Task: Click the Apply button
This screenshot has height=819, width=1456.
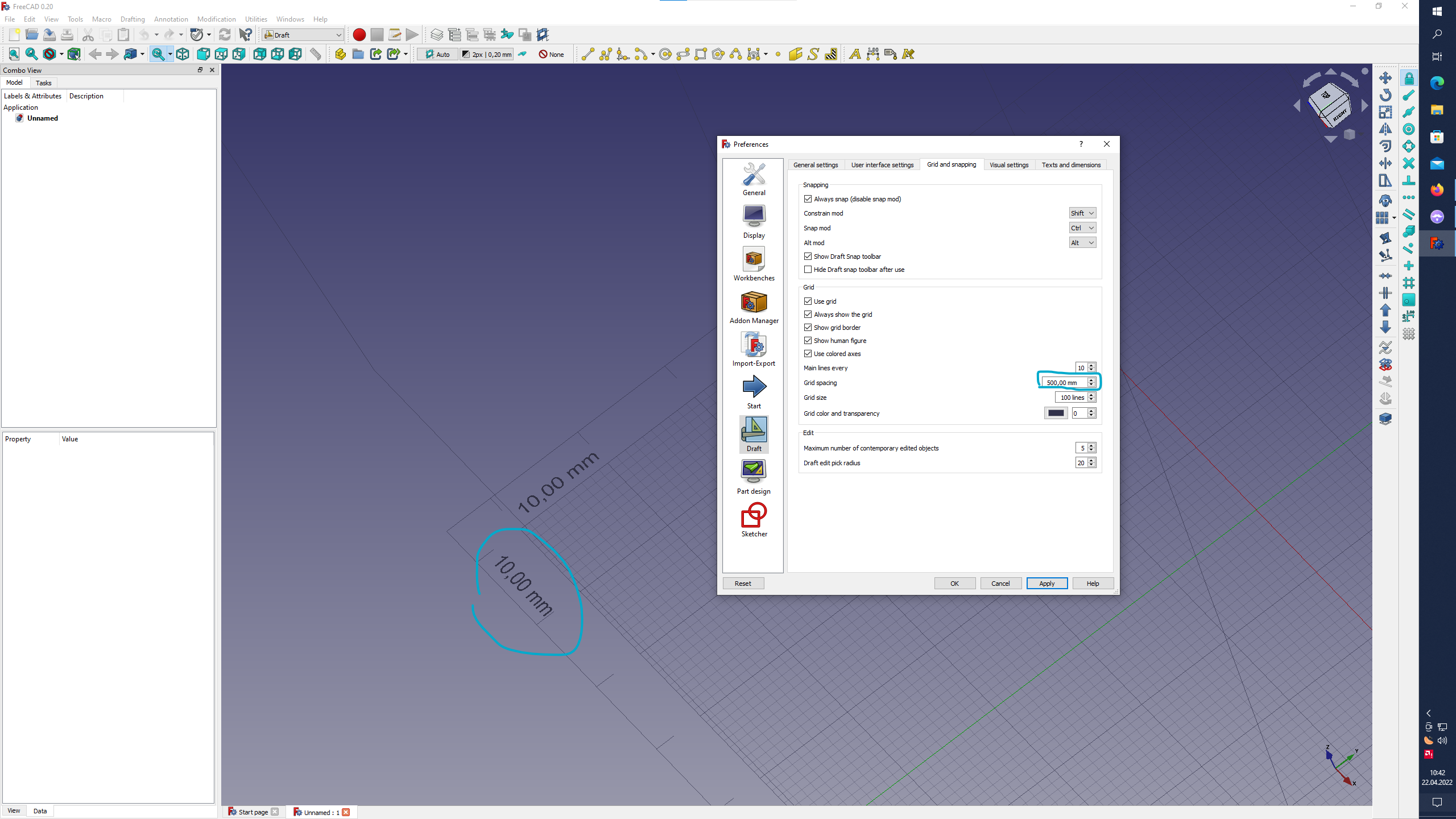Action: (x=1046, y=584)
